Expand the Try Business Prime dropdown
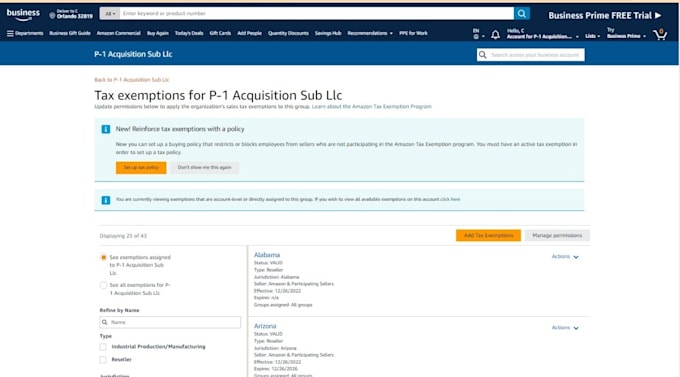 [x=626, y=33]
